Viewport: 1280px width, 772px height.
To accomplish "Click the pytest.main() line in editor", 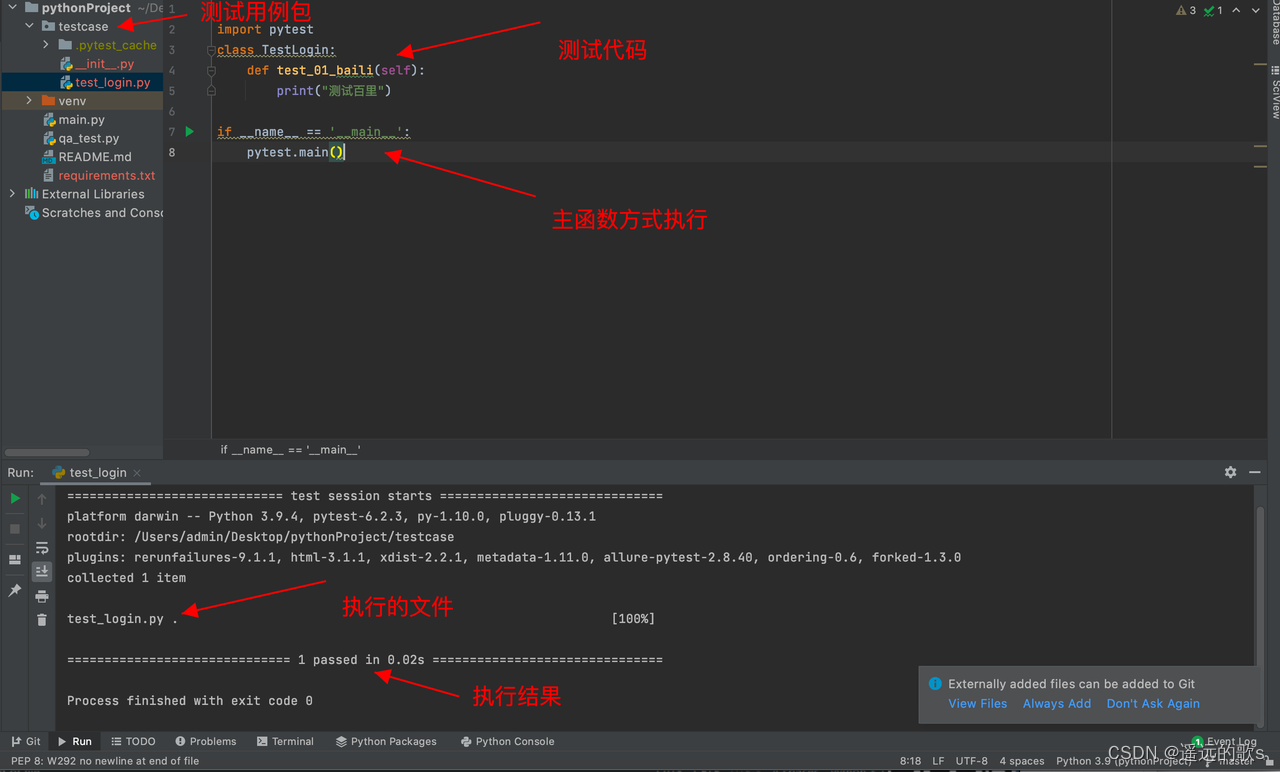I will click(295, 152).
